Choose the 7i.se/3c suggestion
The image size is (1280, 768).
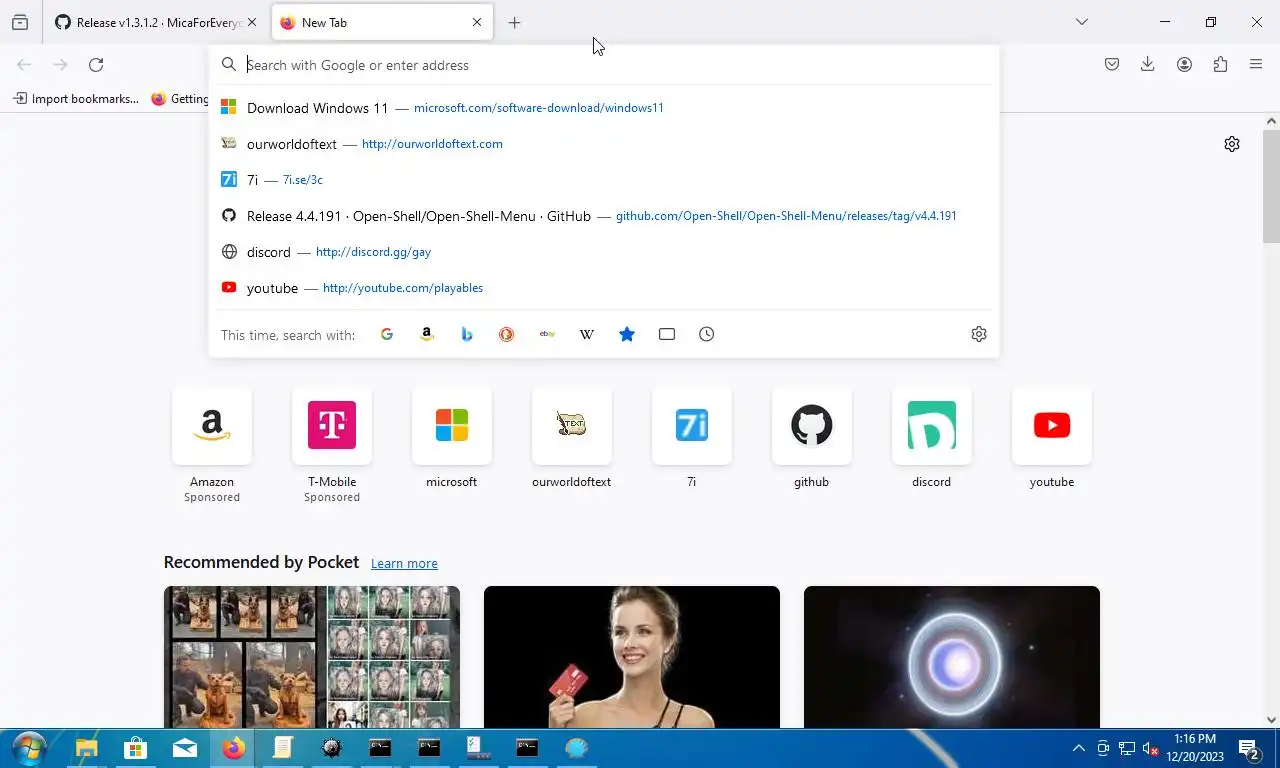coord(604,180)
